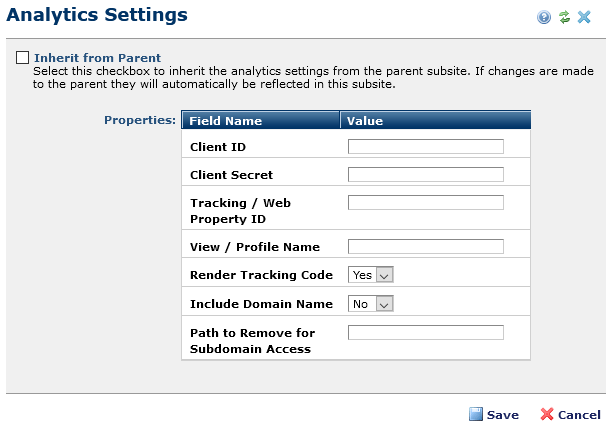Viewport: 611px width, 428px height.
Task: Click into the Client Secret field
Action: [425, 174]
